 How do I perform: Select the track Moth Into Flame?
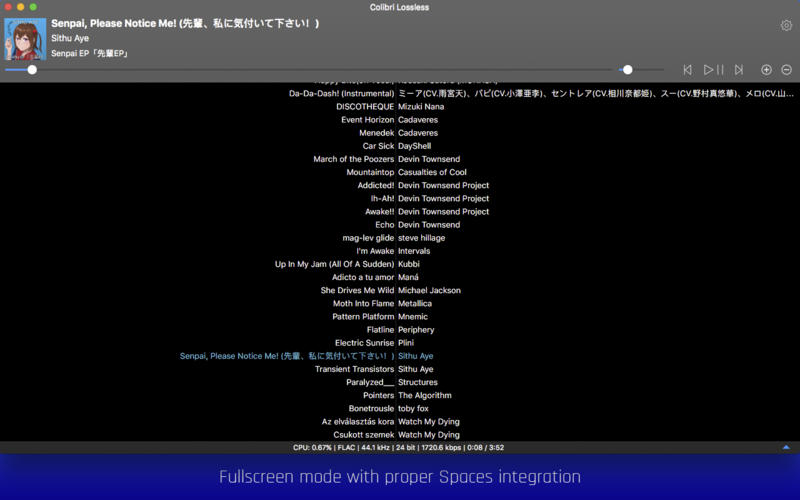pyautogui.click(x=363, y=304)
